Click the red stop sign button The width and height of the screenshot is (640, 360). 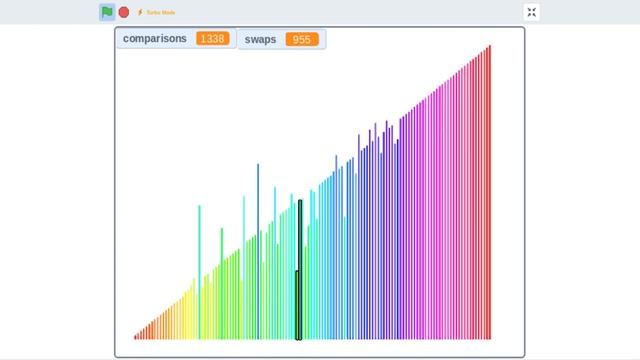point(124,12)
